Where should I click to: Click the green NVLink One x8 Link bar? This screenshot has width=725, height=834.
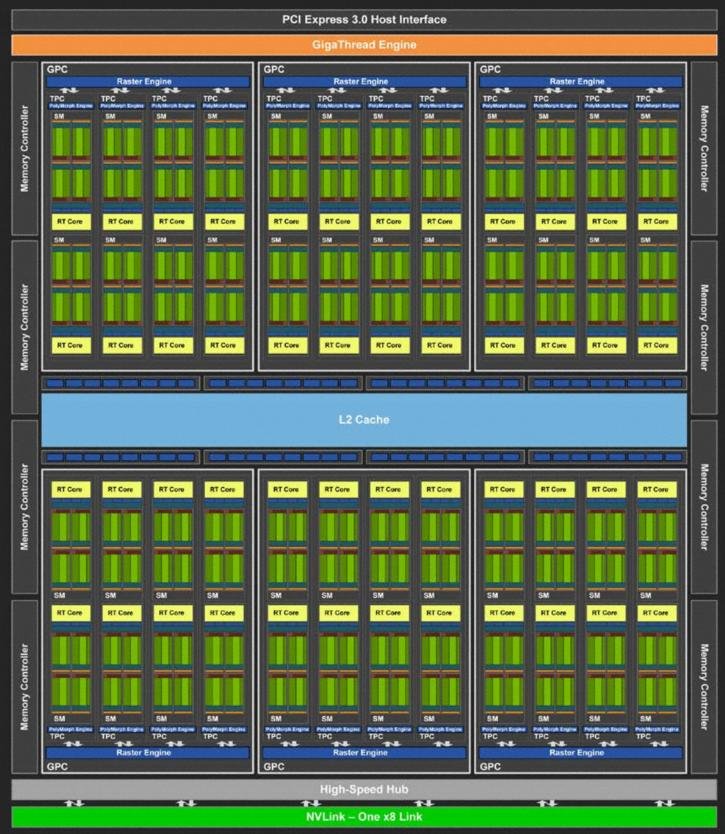(x=364, y=817)
